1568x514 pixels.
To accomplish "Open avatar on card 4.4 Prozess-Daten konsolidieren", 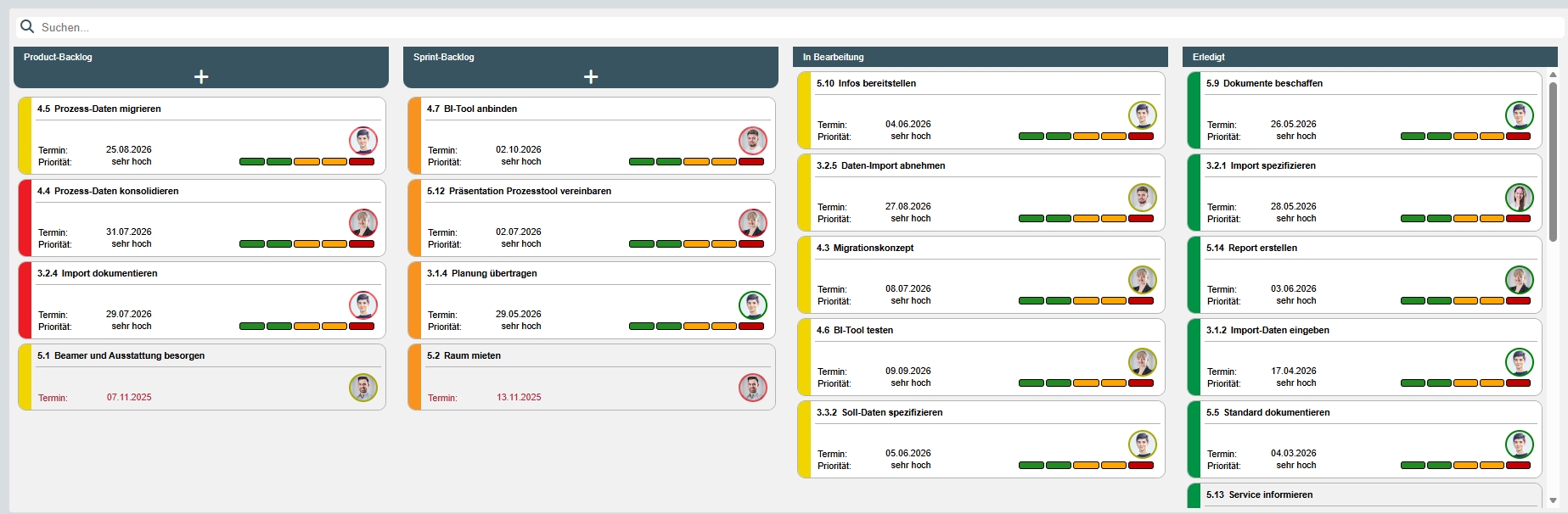I will 363,223.
